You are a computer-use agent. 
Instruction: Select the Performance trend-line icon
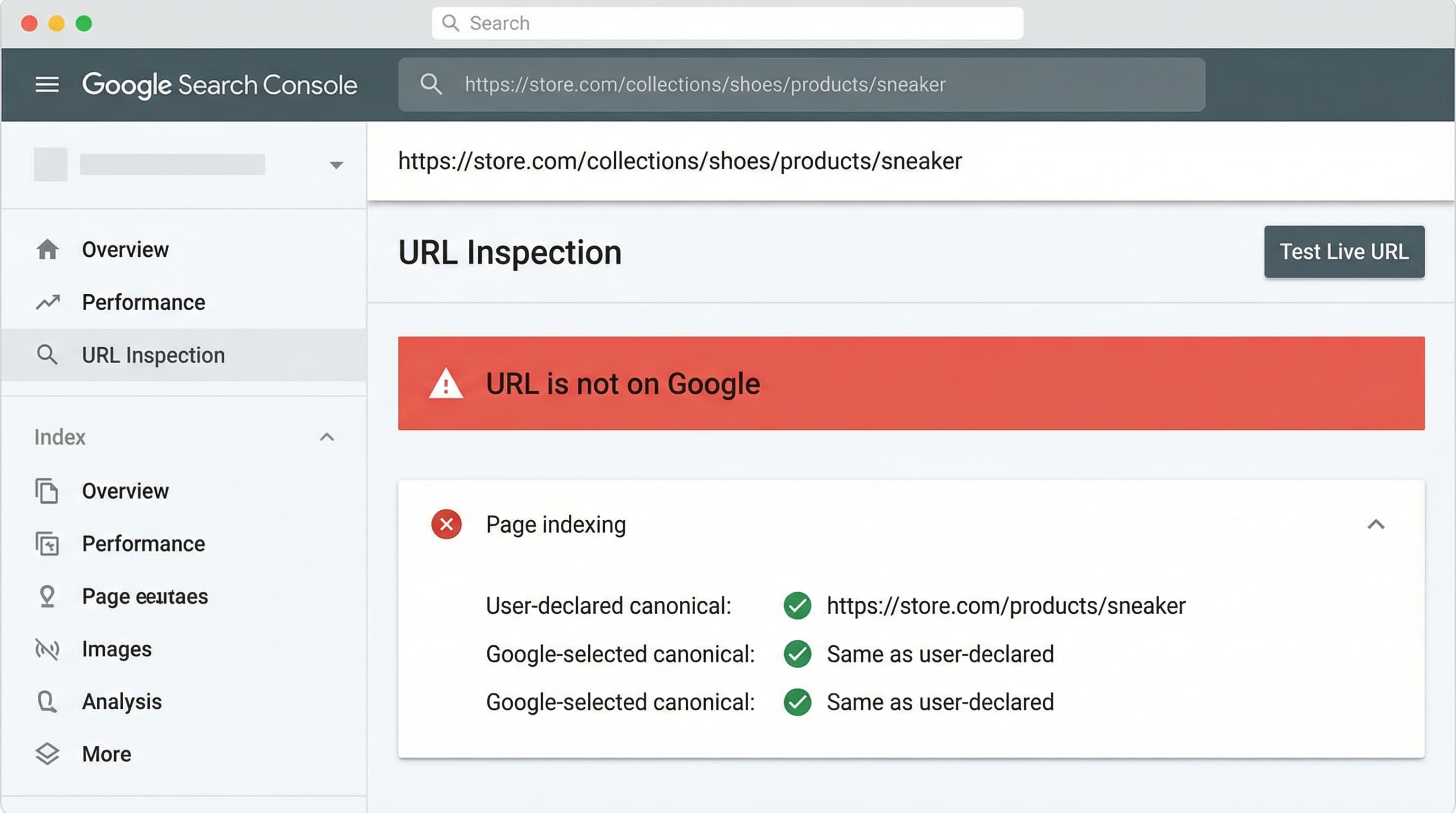coord(48,302)
